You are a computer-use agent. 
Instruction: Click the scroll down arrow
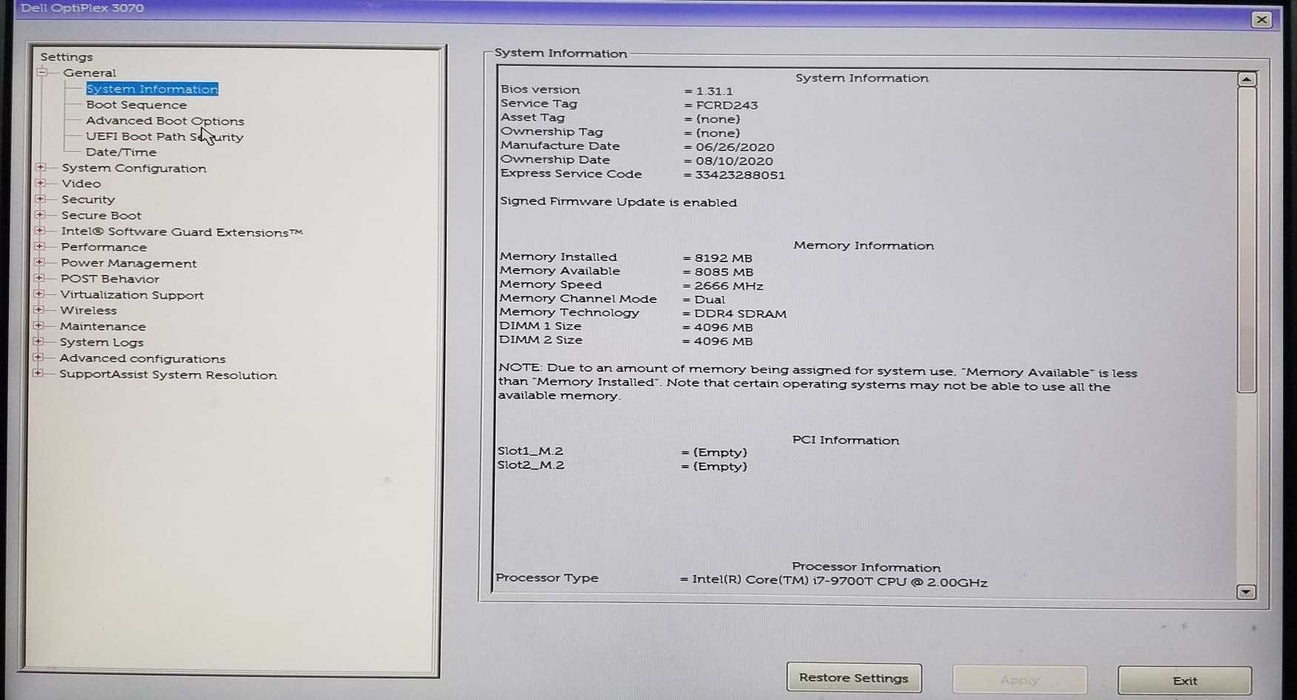(1246, 592)
